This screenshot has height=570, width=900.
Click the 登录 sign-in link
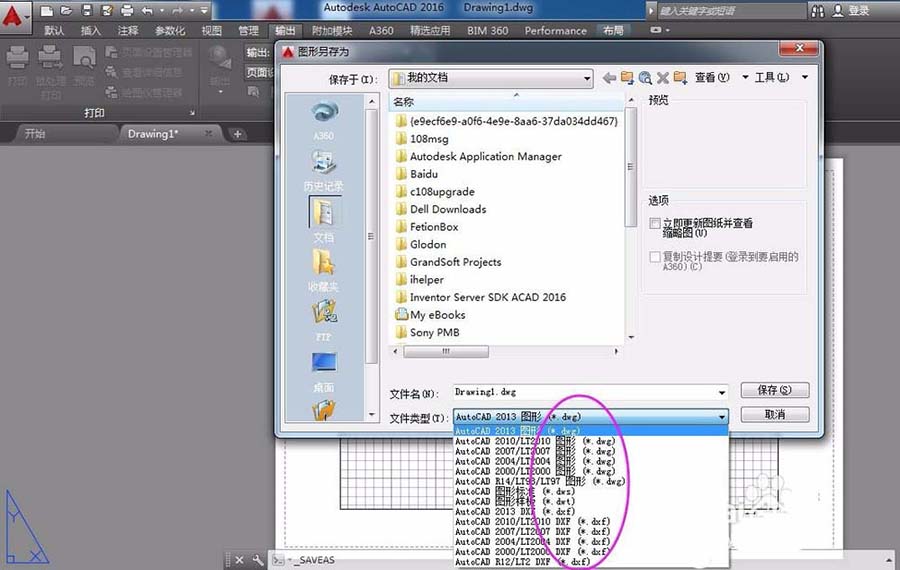coord(859,10)
